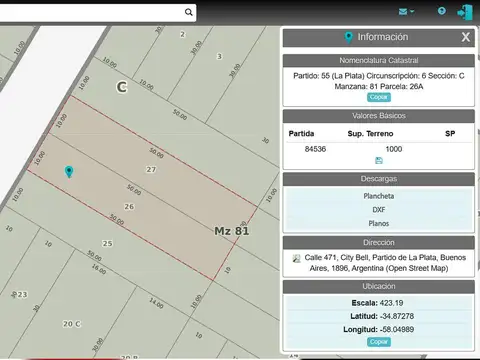
Task: Click the login door icon
Action: (x=465, y=12)
